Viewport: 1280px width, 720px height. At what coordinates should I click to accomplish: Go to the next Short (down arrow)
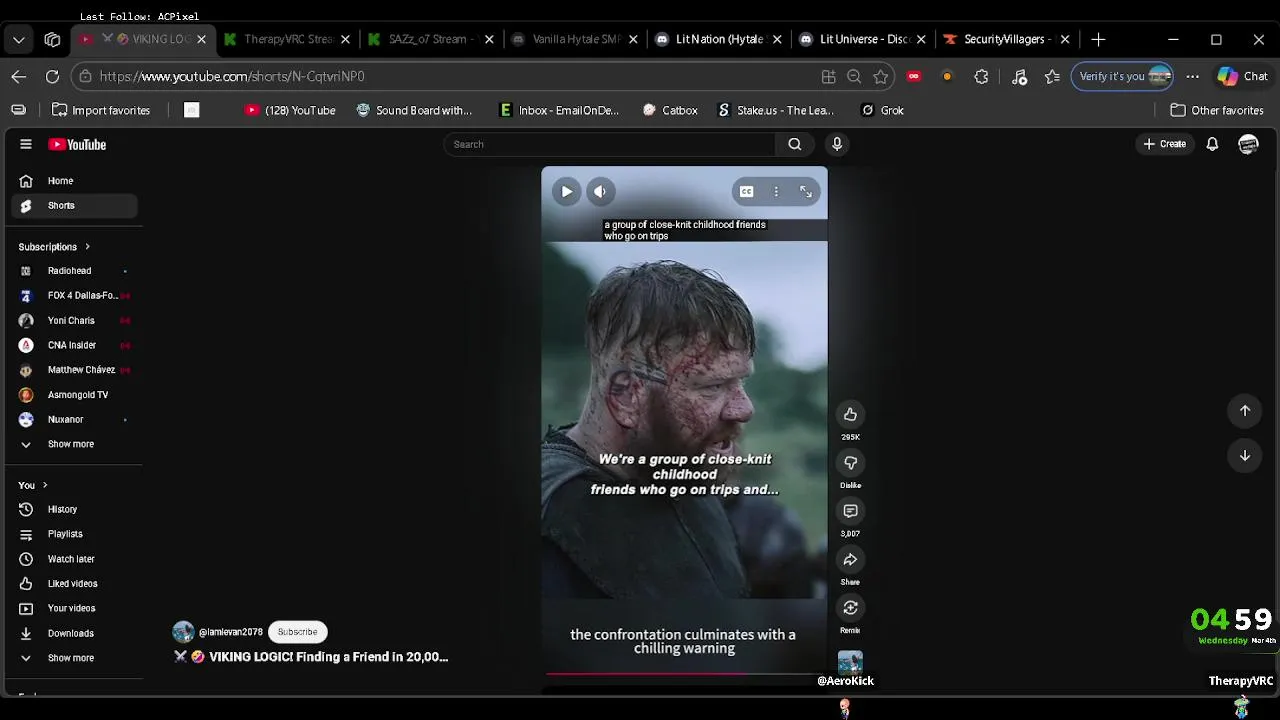(1245, 455)
